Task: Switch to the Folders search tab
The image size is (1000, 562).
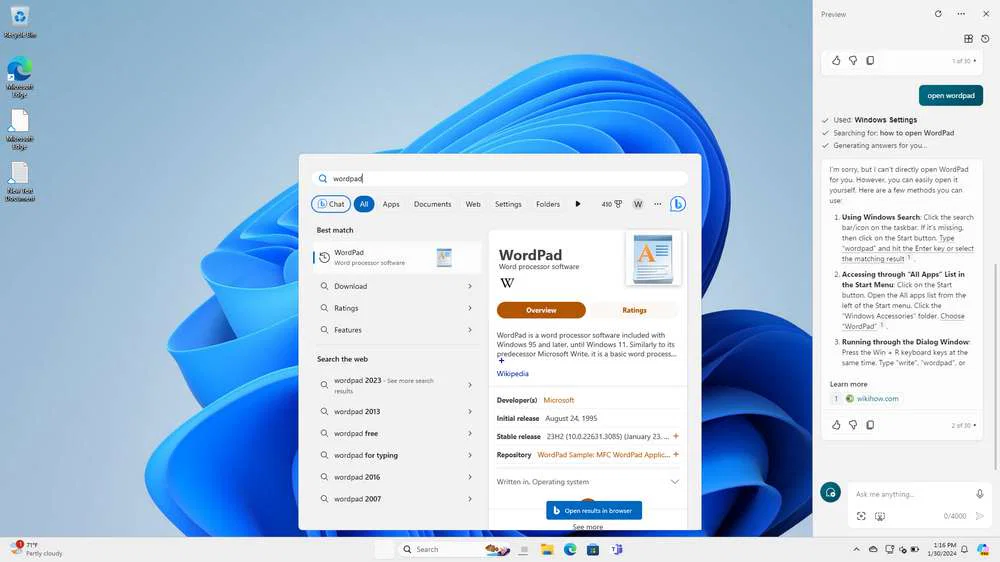Action: tap(548, 204)
